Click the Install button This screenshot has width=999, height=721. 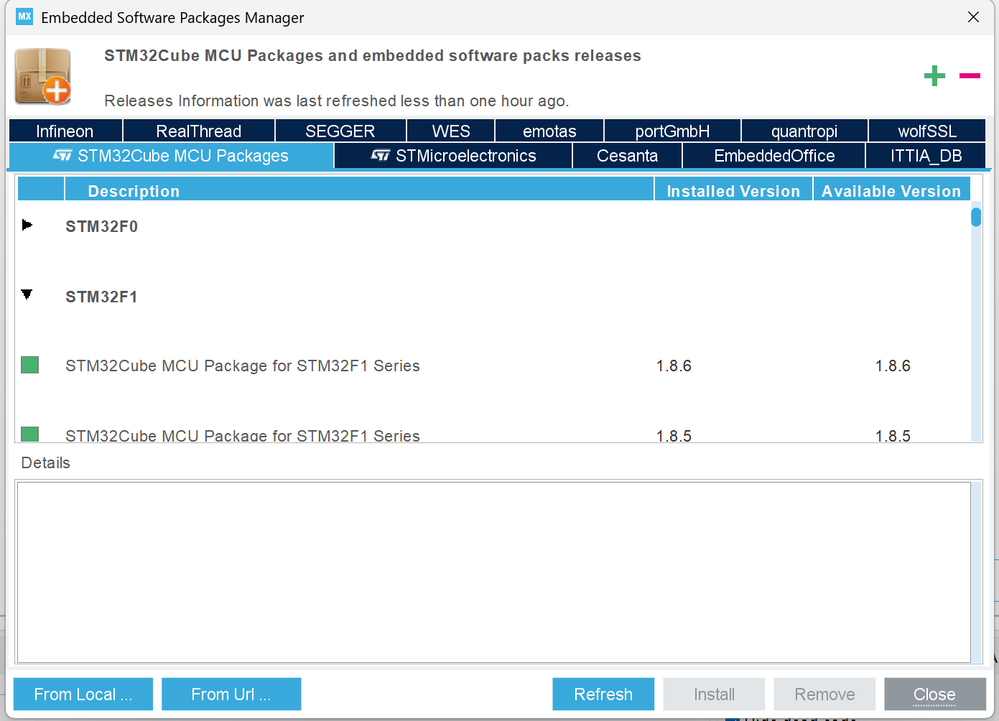point(714,694)
